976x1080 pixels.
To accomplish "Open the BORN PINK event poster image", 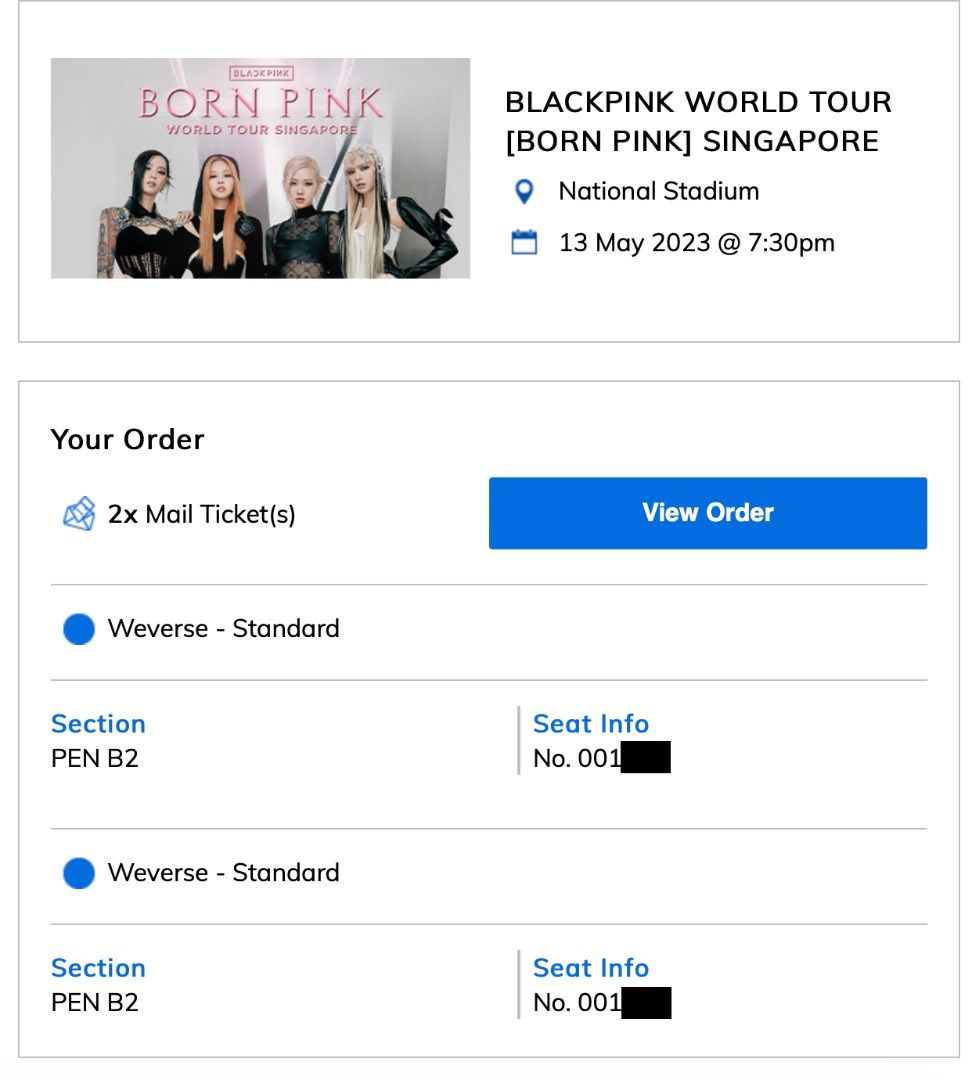I will (x=261, y=167).
